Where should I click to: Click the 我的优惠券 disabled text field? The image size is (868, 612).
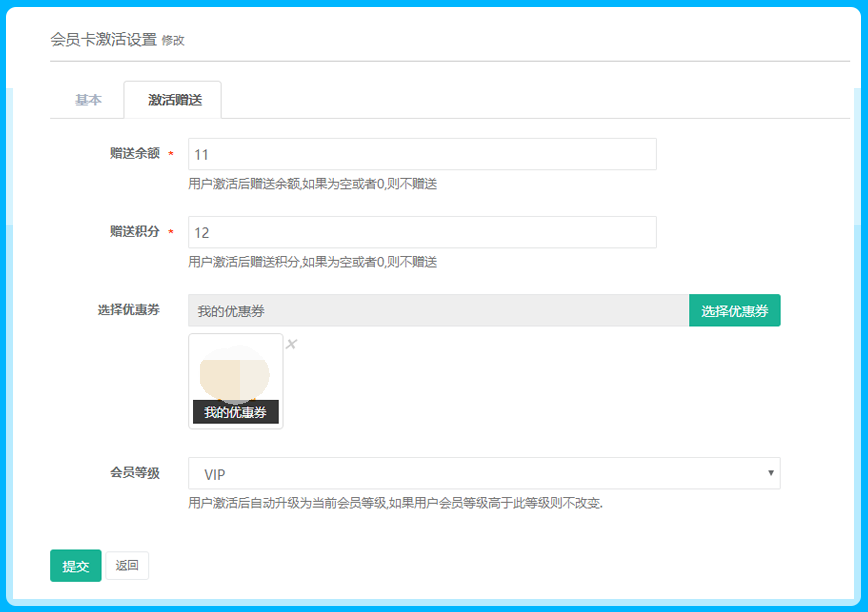click(x=438, y=310)
